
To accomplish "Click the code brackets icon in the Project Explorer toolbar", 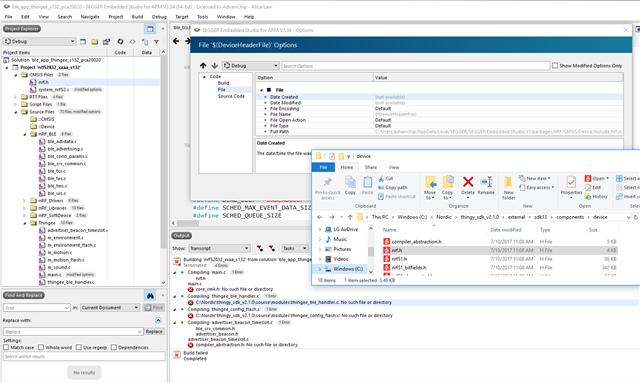I will pos(133,41).
